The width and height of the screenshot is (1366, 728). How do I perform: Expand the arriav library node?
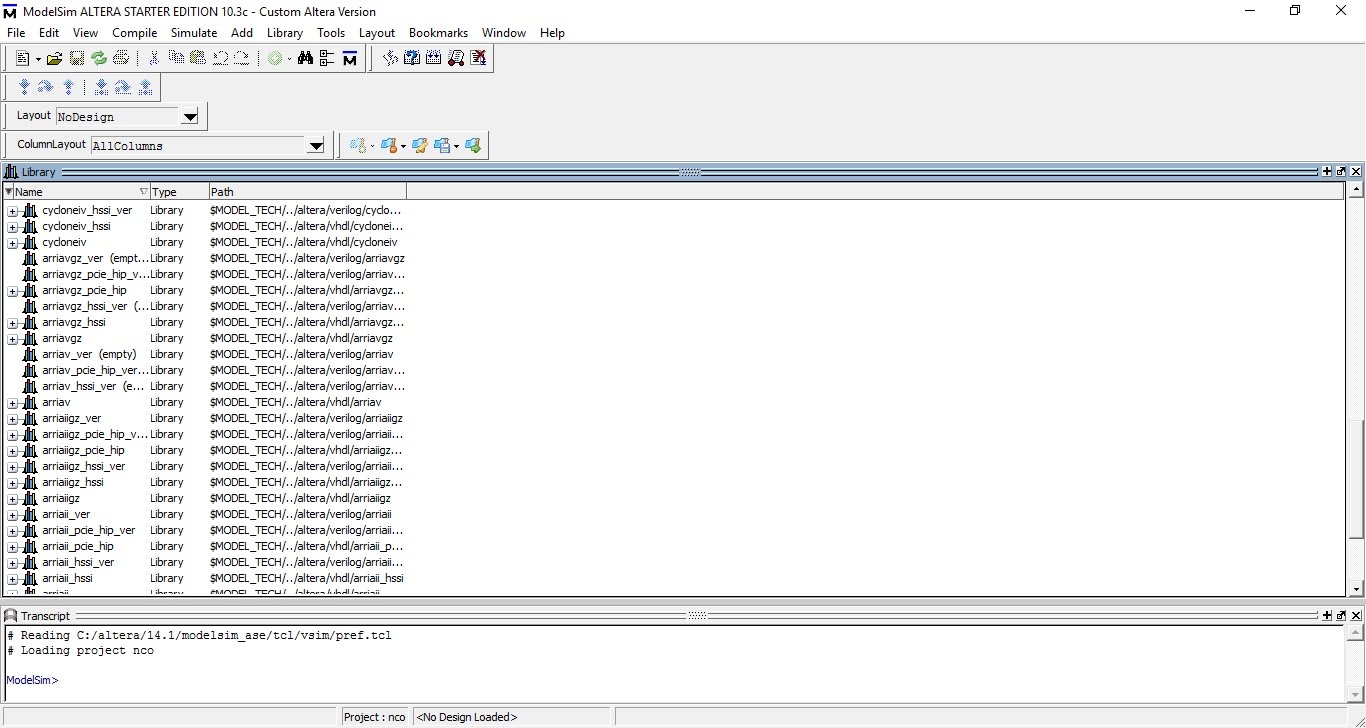[x=13, y=403]
